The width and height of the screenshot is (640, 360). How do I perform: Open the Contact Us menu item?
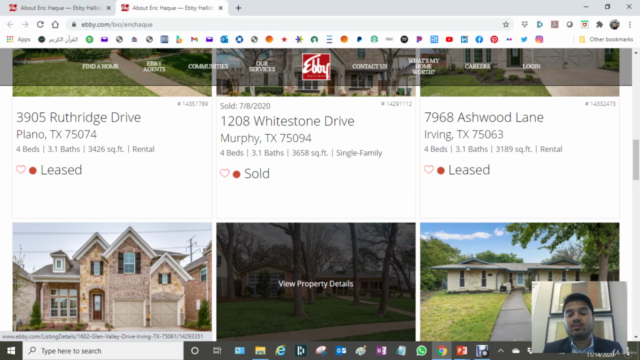pos(369,66)
